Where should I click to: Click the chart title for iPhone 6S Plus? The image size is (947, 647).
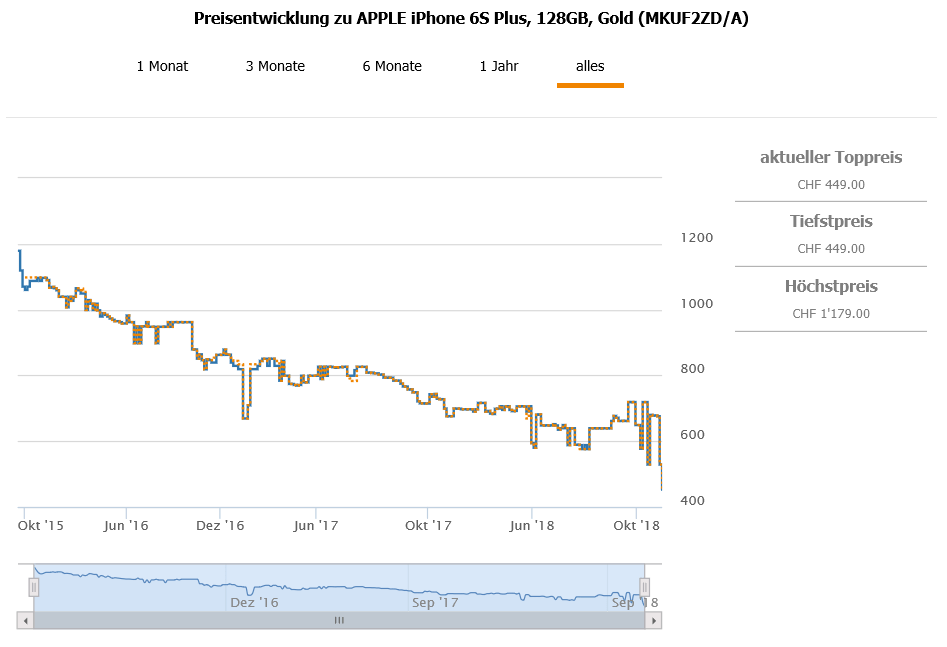pyautogui.click(x=471, y=19)
